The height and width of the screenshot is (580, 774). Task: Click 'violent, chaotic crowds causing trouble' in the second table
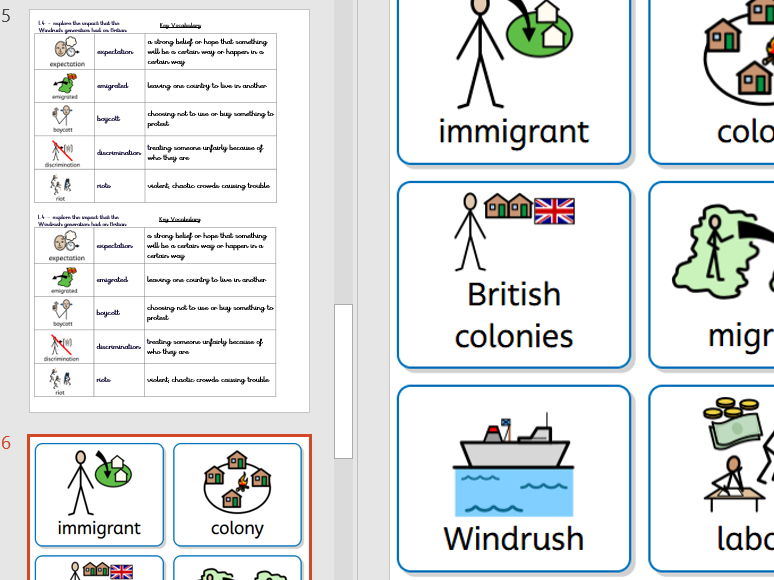coord(208,380)
